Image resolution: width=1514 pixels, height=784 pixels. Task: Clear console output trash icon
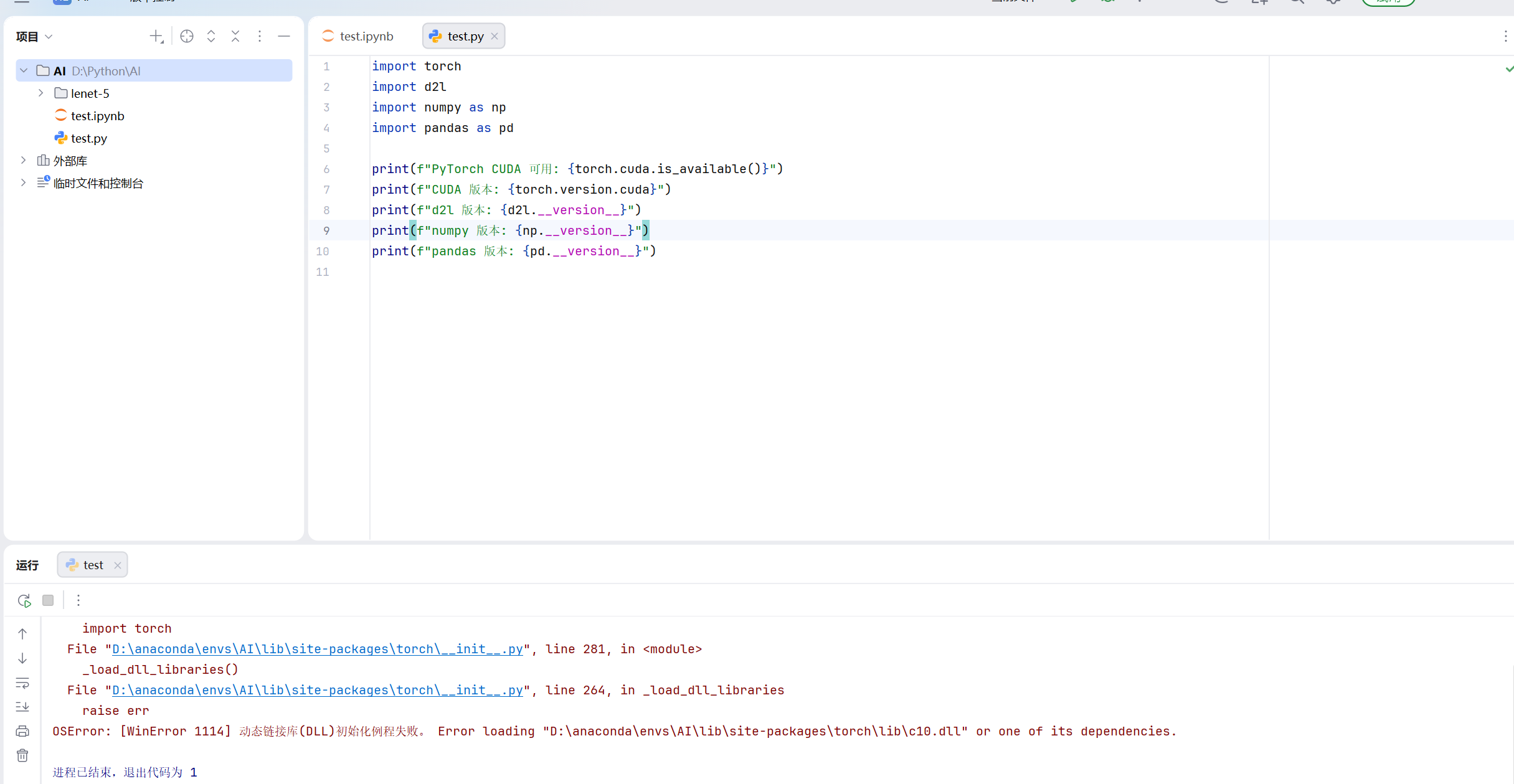(x=22, y=755)
